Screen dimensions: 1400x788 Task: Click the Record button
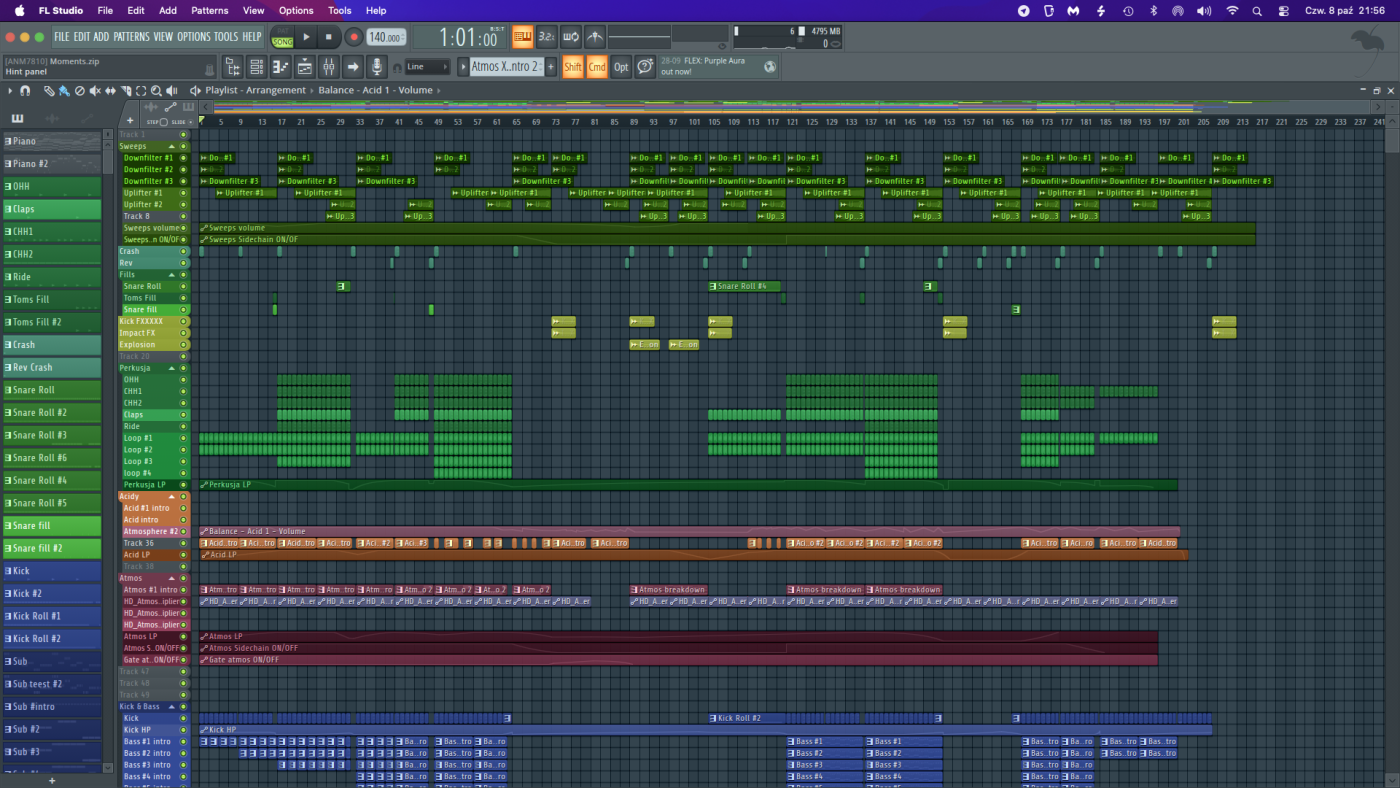(x=353, y=38)
